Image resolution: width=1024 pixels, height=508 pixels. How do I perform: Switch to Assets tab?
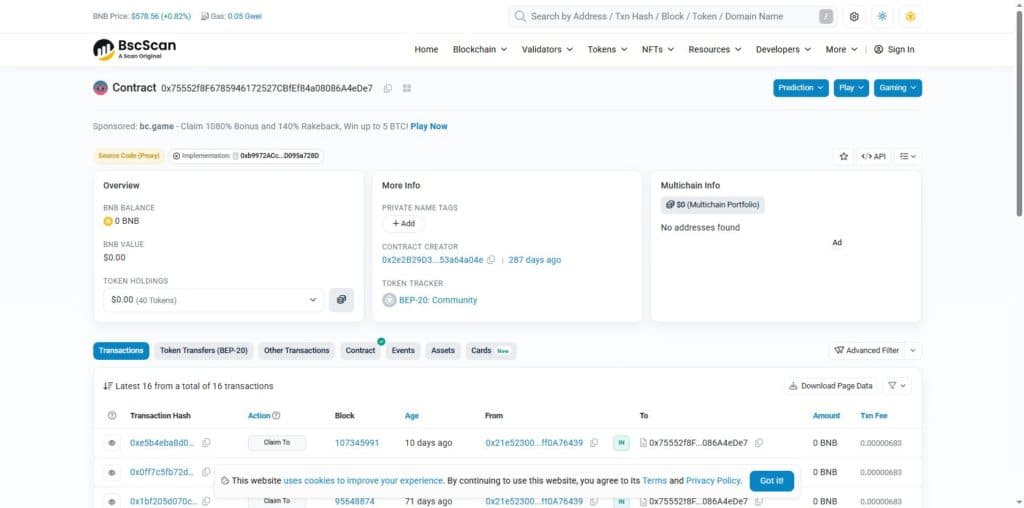pyautogui.click(x=443, y=351)
